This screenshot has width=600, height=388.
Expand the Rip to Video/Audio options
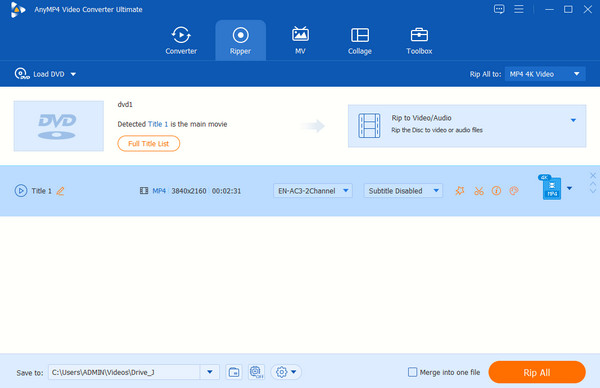tap(573, 120)
